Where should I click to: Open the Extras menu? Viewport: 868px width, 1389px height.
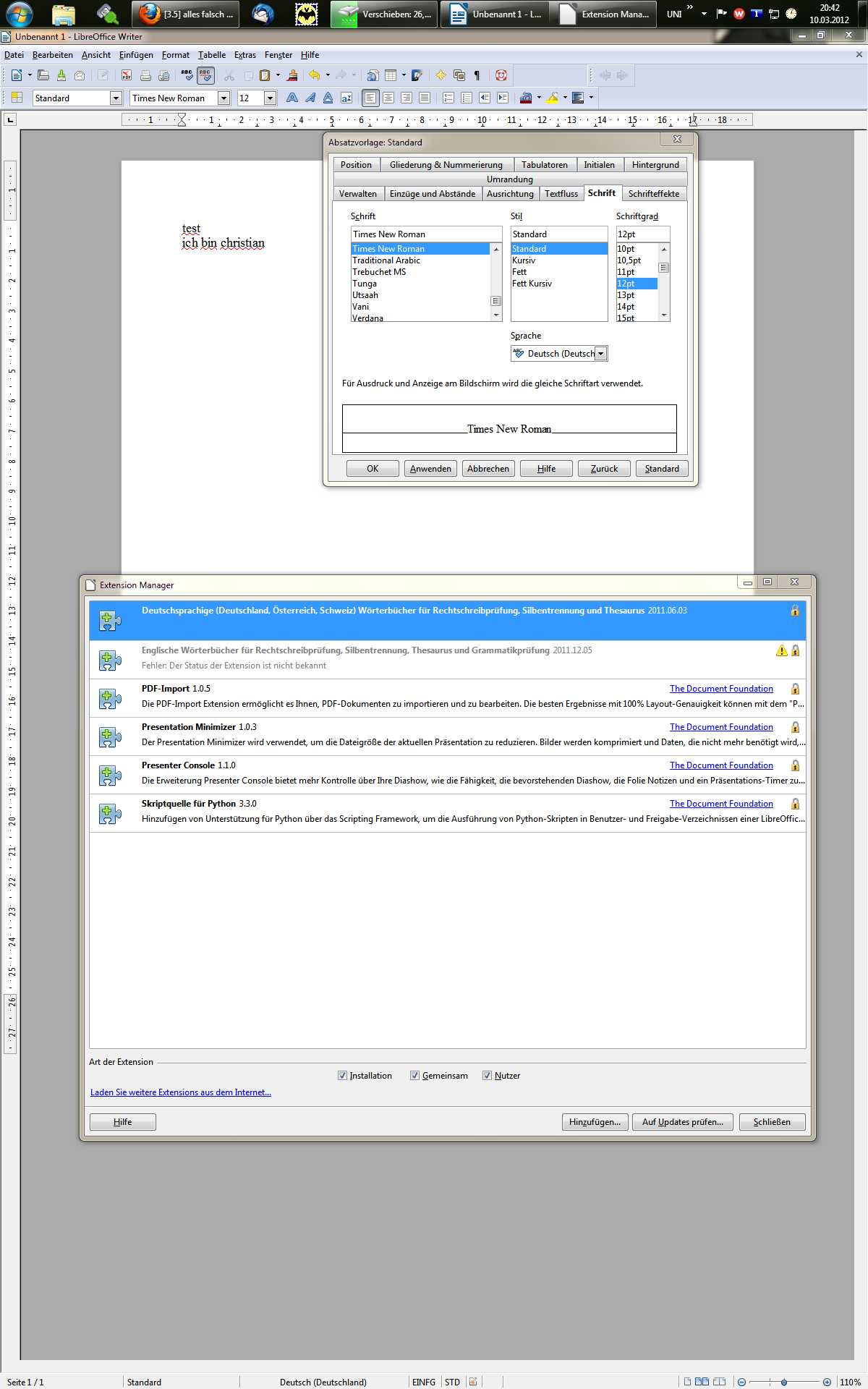point(245,55)
